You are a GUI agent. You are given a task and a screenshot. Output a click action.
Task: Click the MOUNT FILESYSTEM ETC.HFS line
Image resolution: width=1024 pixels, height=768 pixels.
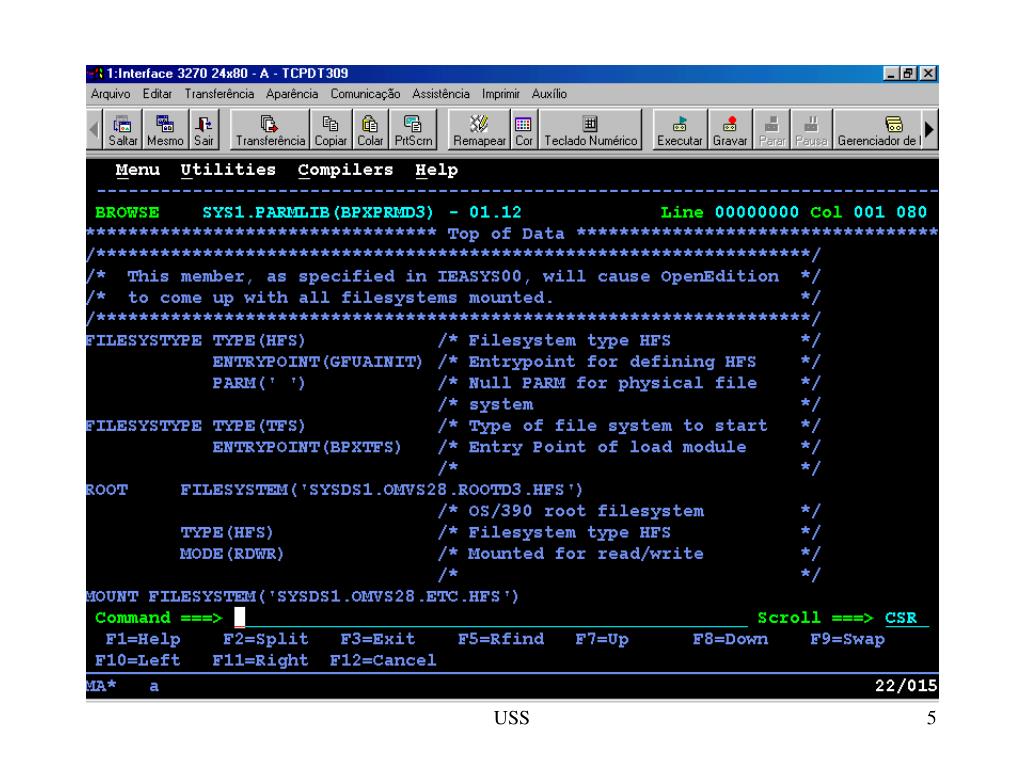tap(302, 596)
